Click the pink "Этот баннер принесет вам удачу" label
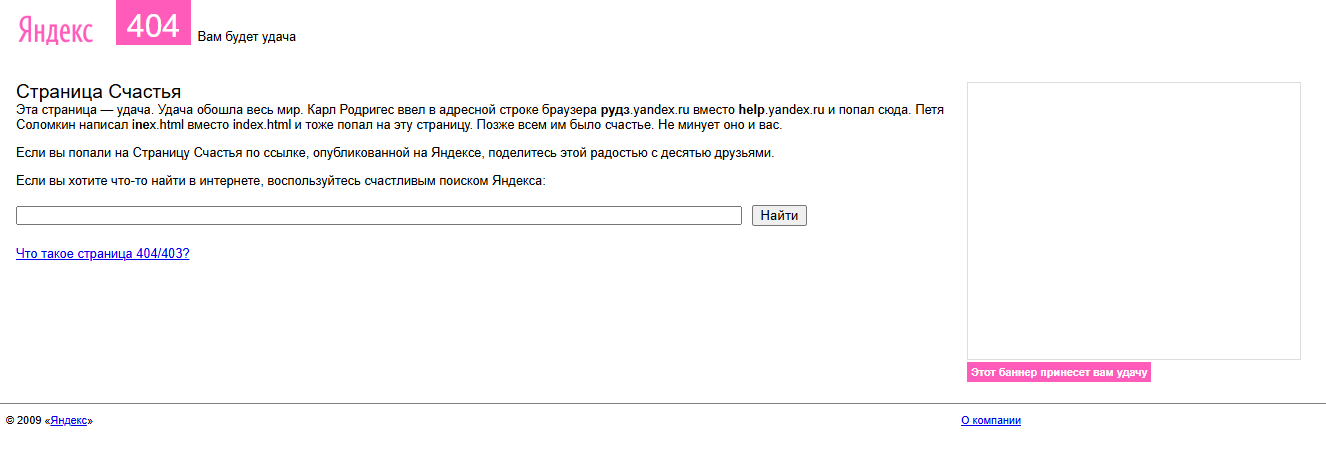This screenshot has width=1326, height=466. point(1058,372)
